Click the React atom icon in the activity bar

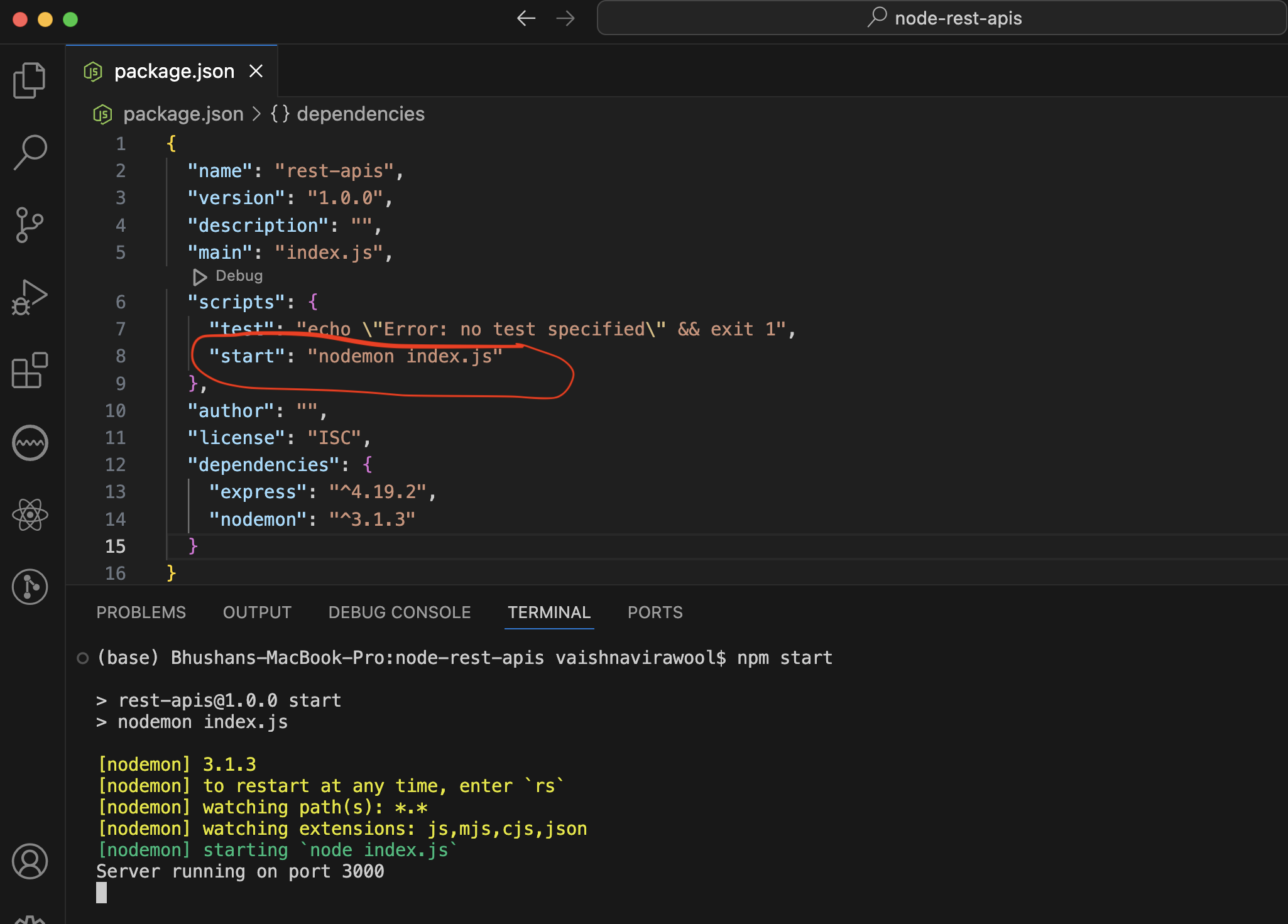30,515
